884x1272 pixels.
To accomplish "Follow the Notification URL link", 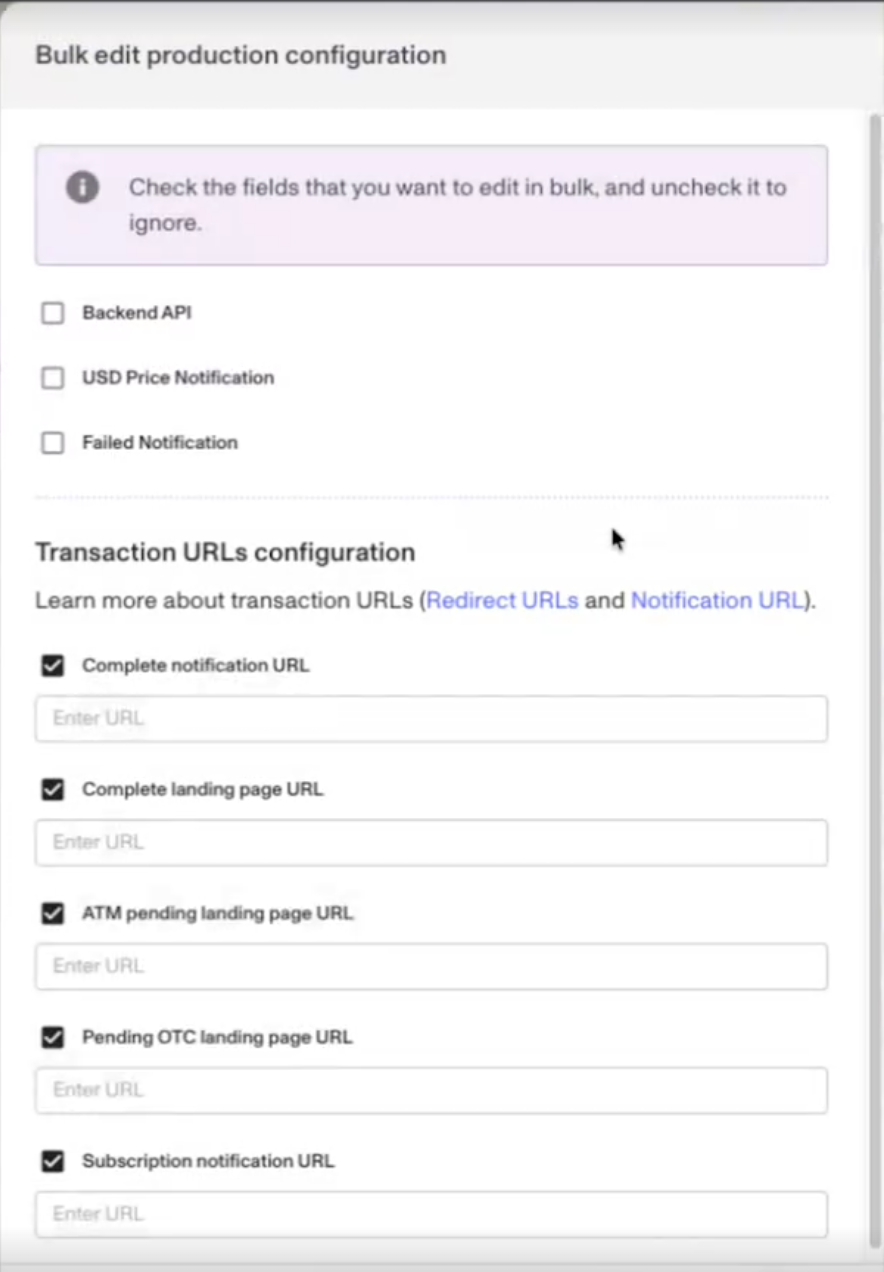I will [717, 601].
